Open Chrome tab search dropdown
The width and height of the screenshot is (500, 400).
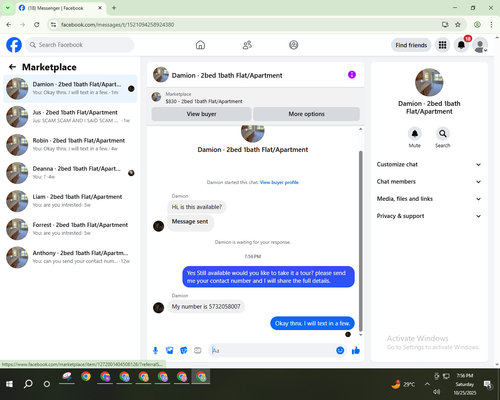[x=8, y=8]
